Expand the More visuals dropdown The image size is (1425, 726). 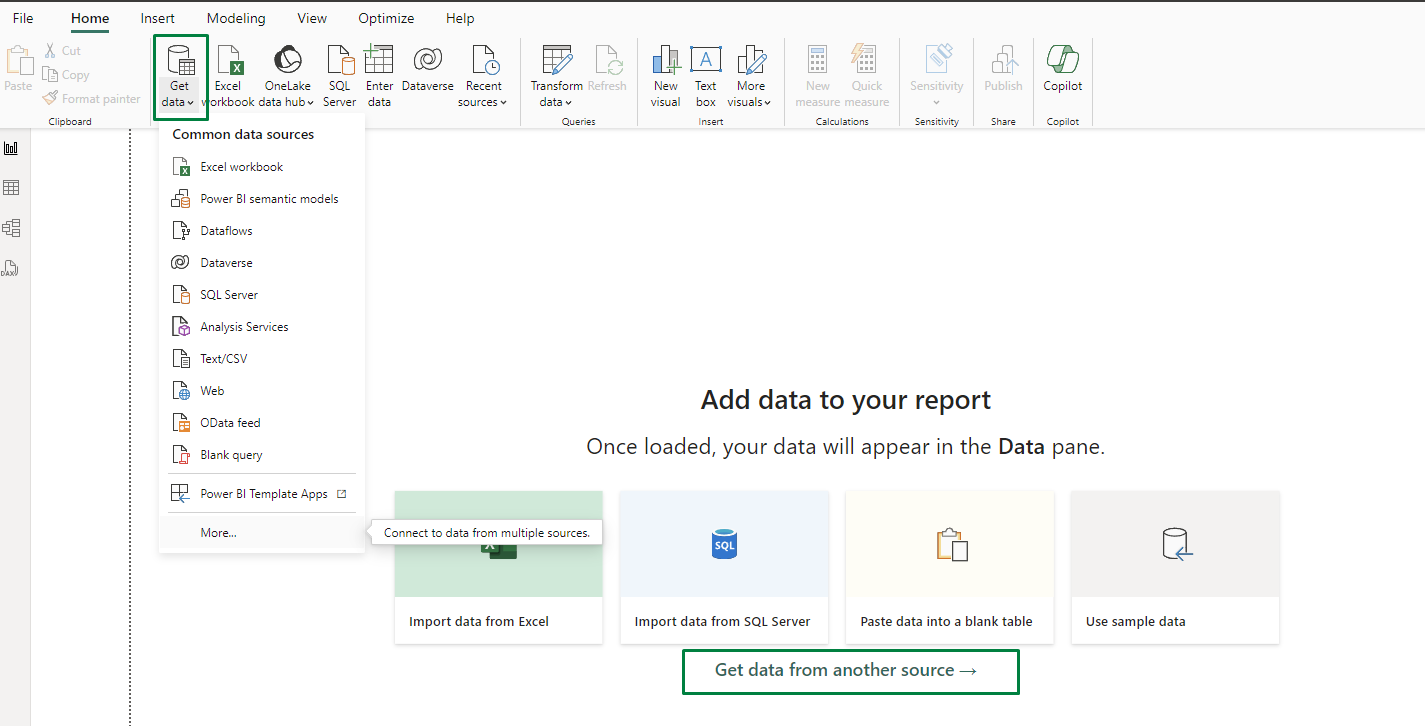(x=751, y=77)
